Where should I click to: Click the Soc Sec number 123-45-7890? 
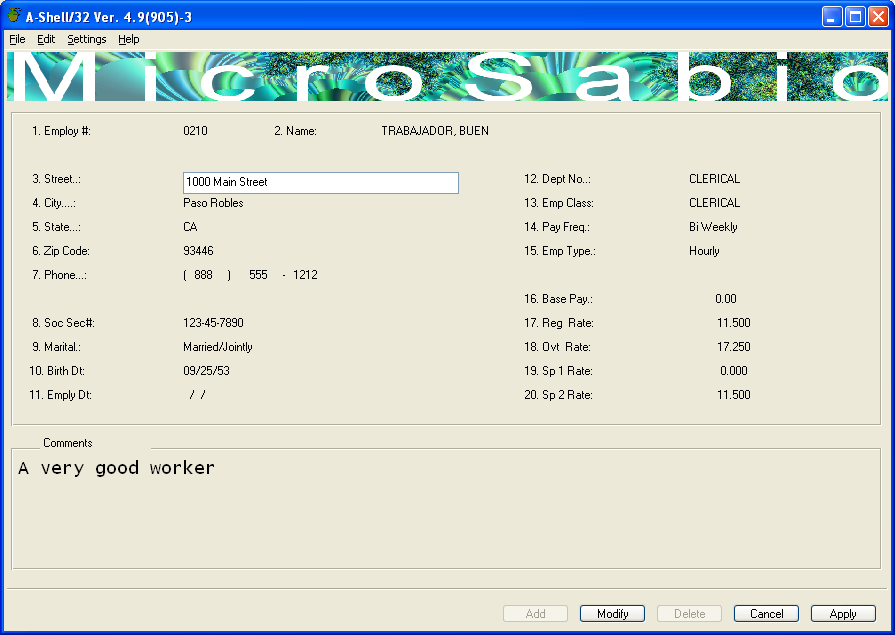(x=213, y=323)
